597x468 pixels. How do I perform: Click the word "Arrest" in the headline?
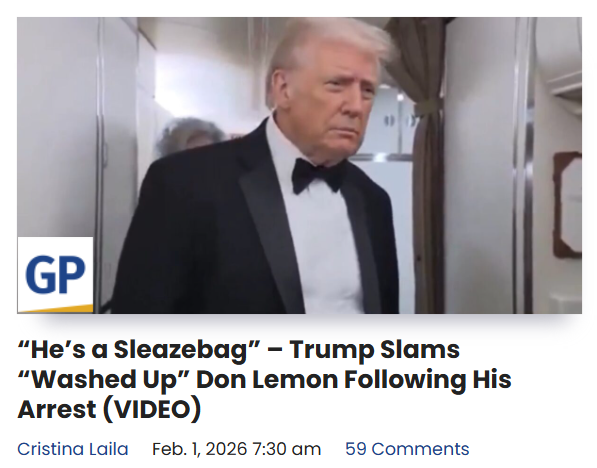tap(57, 410)
